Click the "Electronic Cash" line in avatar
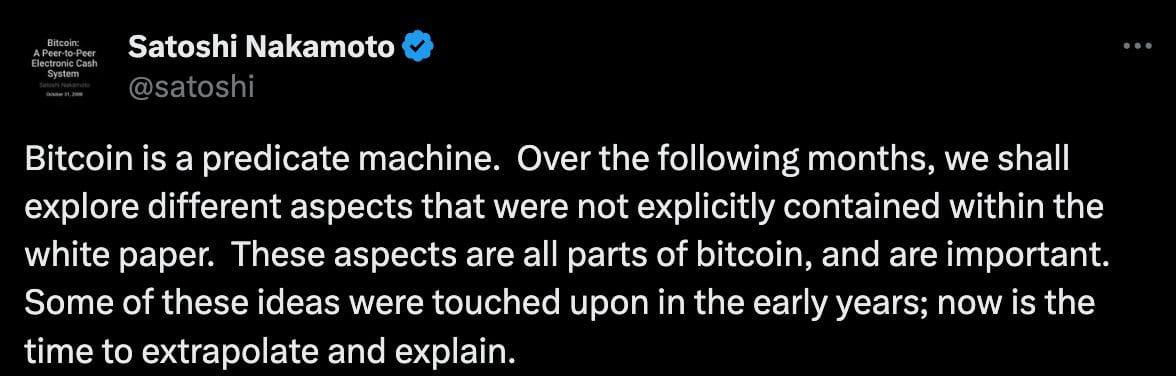 click(x=64, y=64)
